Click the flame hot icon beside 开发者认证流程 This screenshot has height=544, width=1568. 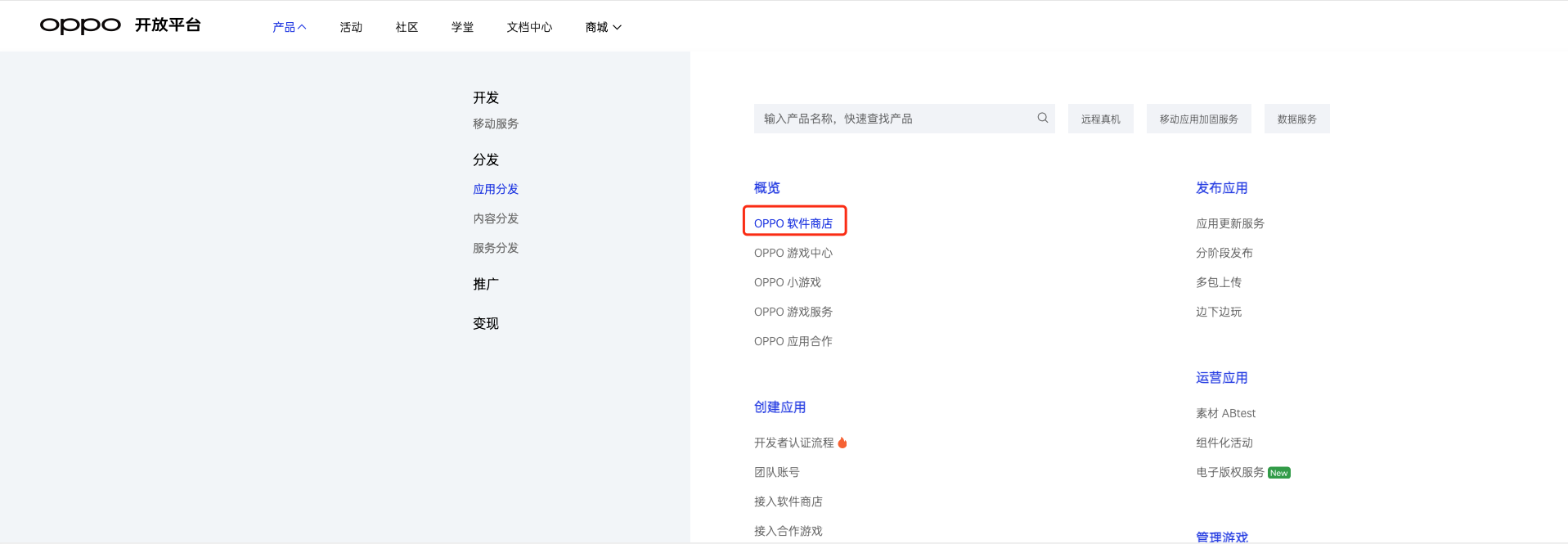coord(842,443)
